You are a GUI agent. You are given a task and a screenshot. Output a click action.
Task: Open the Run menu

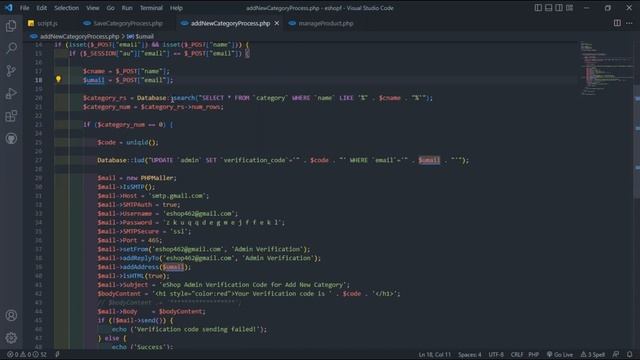coord(127,8)
